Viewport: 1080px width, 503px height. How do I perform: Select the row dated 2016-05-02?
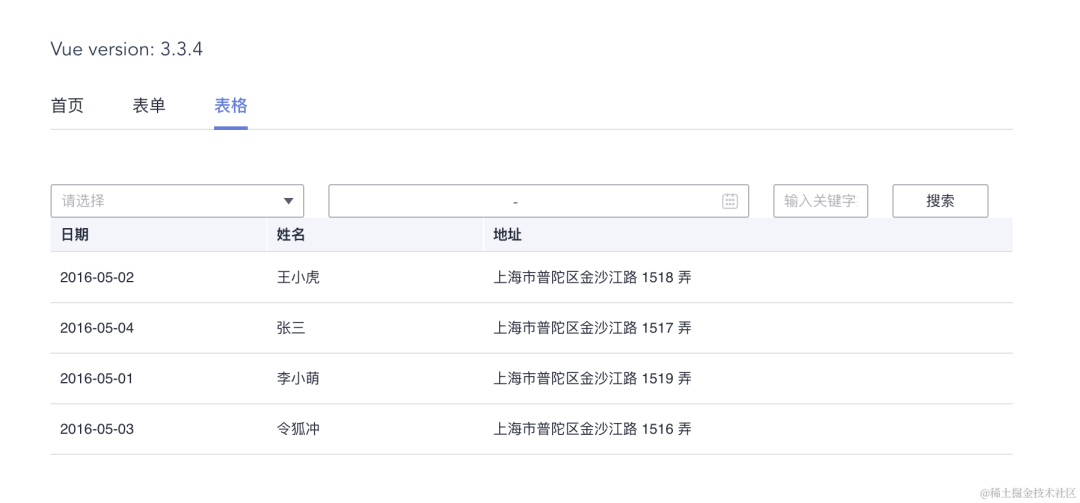pos(97,278)
